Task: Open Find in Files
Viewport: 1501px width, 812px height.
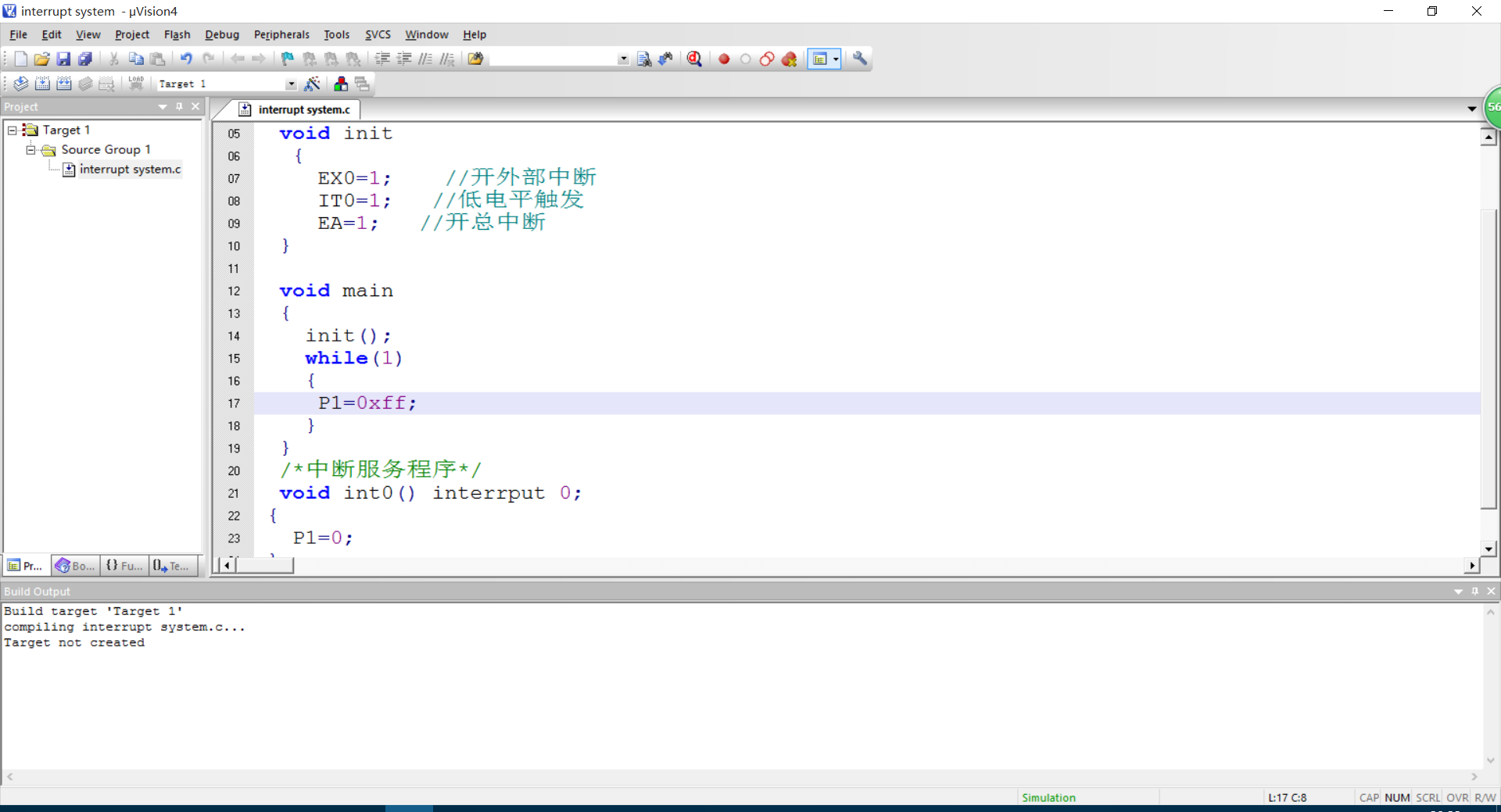Action: point(475,59)
